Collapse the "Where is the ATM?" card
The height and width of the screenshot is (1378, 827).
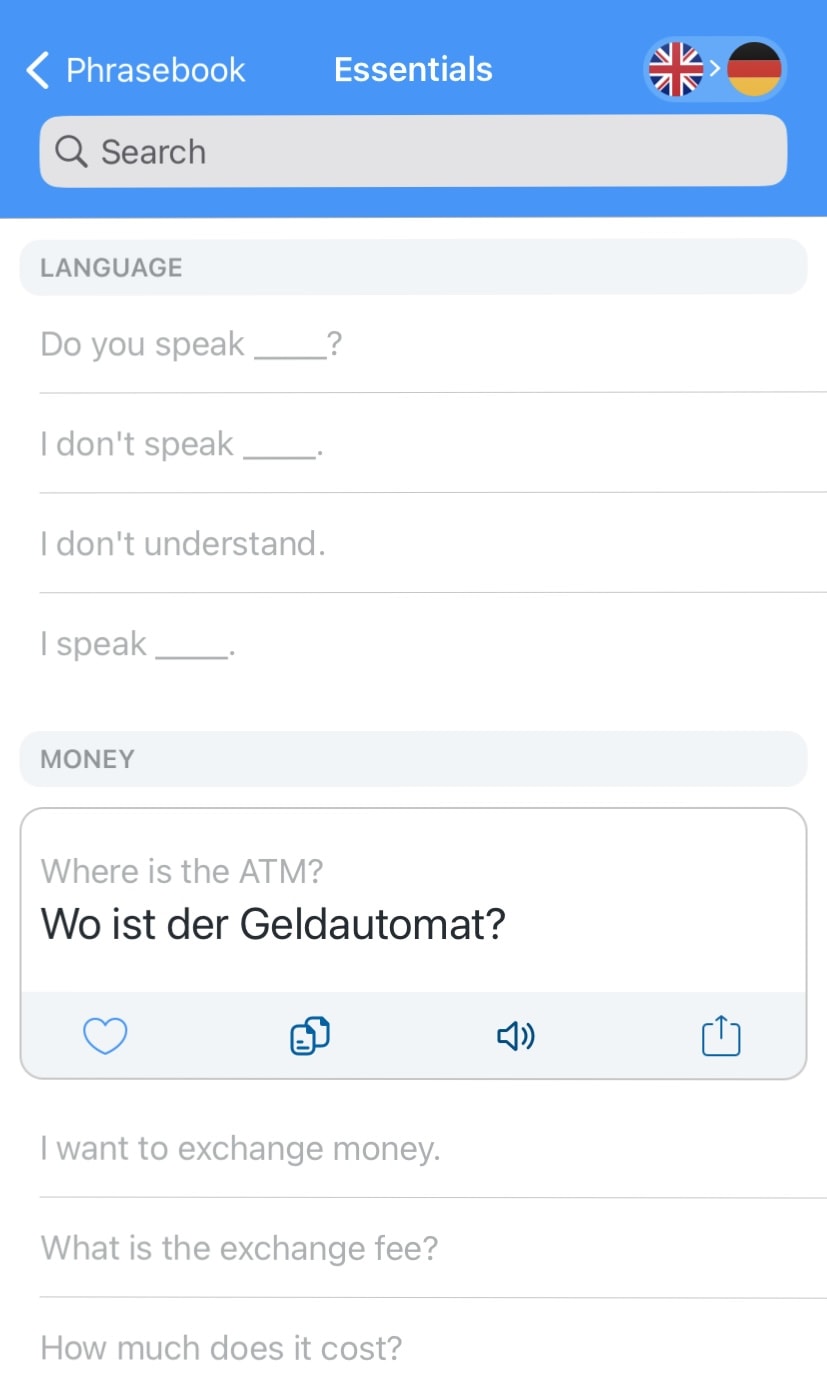click(x=413, y=898)
